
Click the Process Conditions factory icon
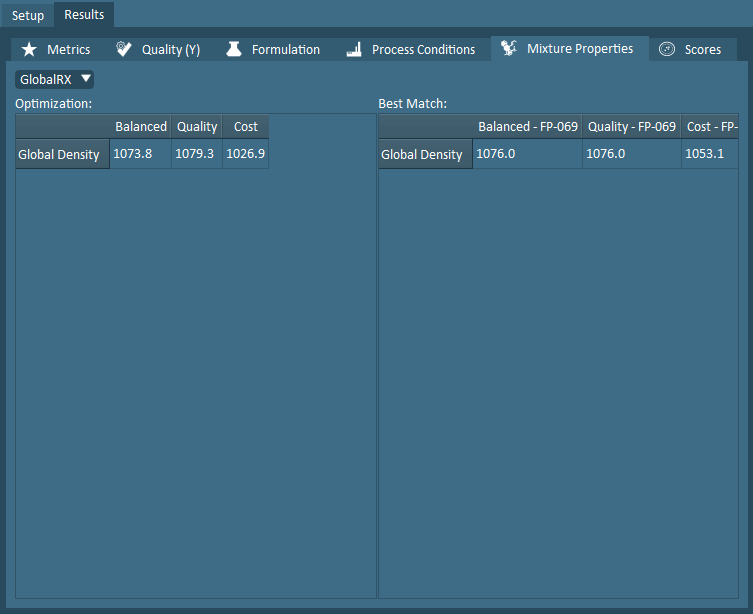(353, 49)
